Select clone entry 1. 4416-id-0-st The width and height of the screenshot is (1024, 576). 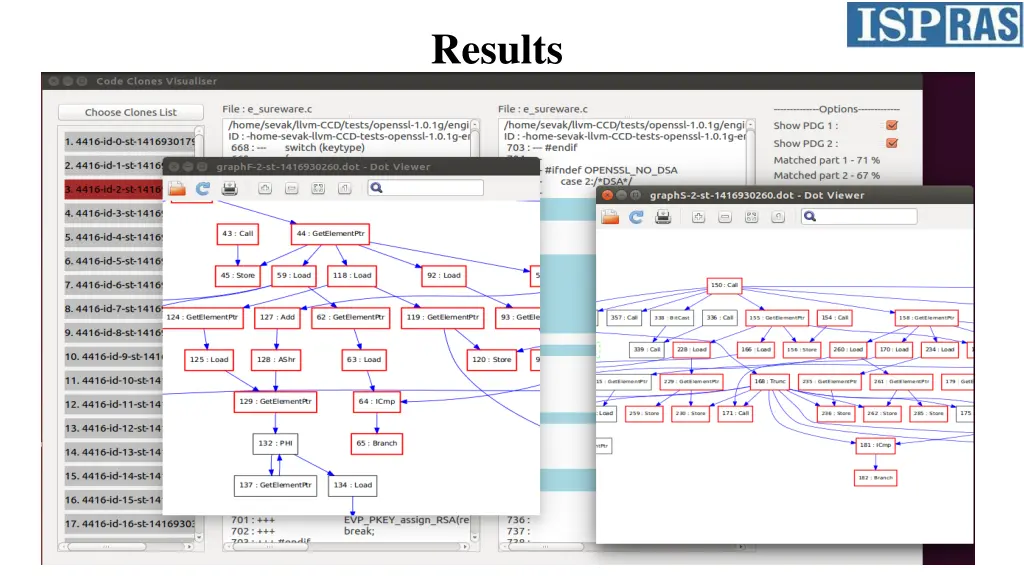(129, 142)
